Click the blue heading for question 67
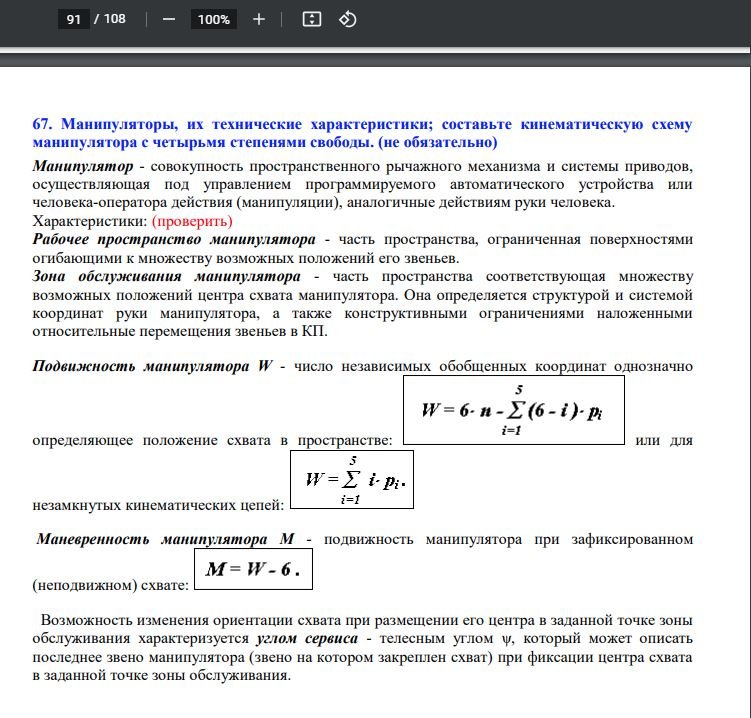 (x=362, y=133)
